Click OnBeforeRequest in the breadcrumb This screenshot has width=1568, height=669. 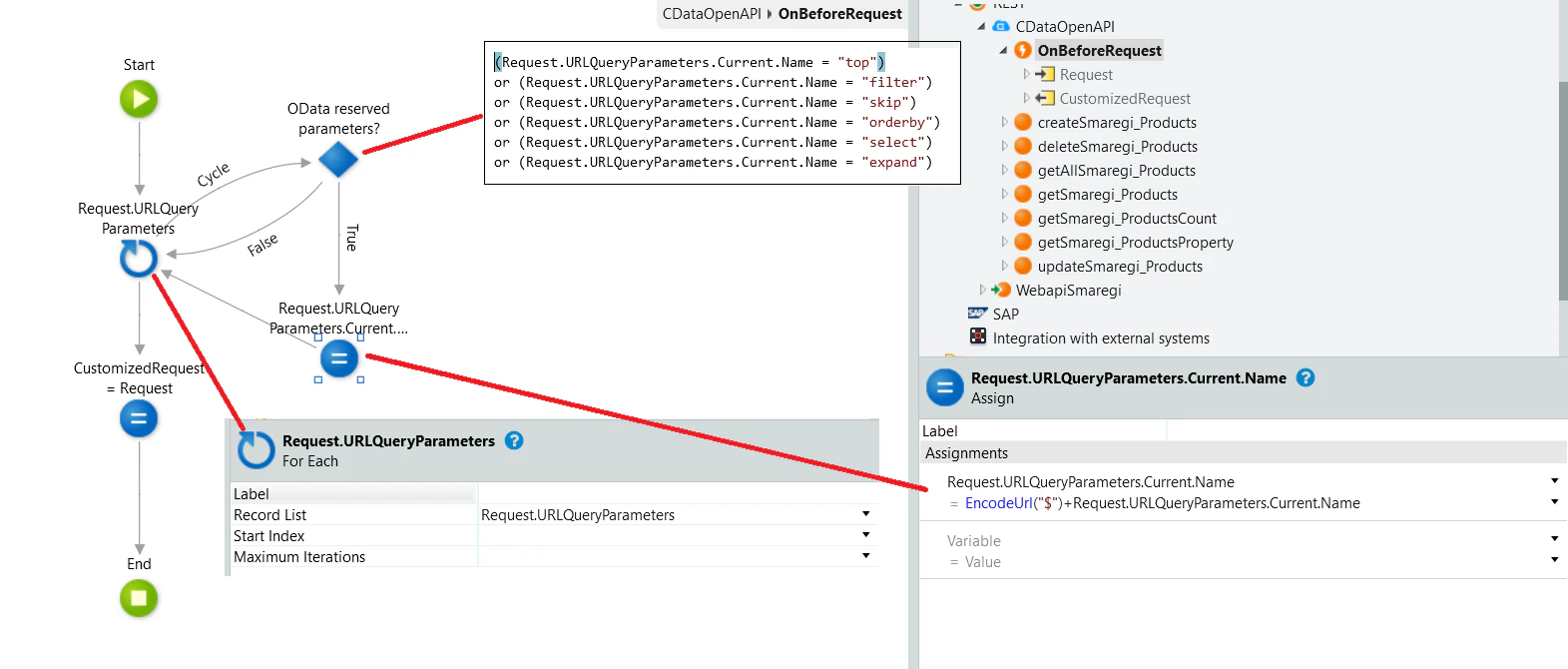click(x=839, y=13)
